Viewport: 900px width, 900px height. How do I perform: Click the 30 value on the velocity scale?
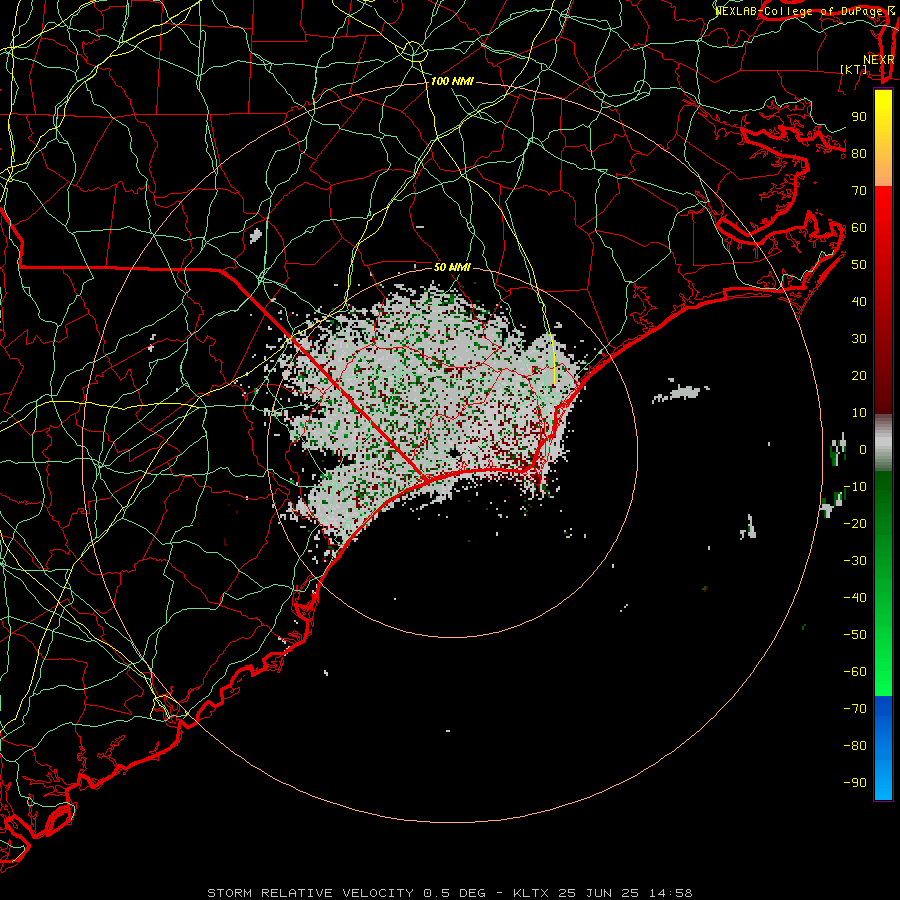859,339
